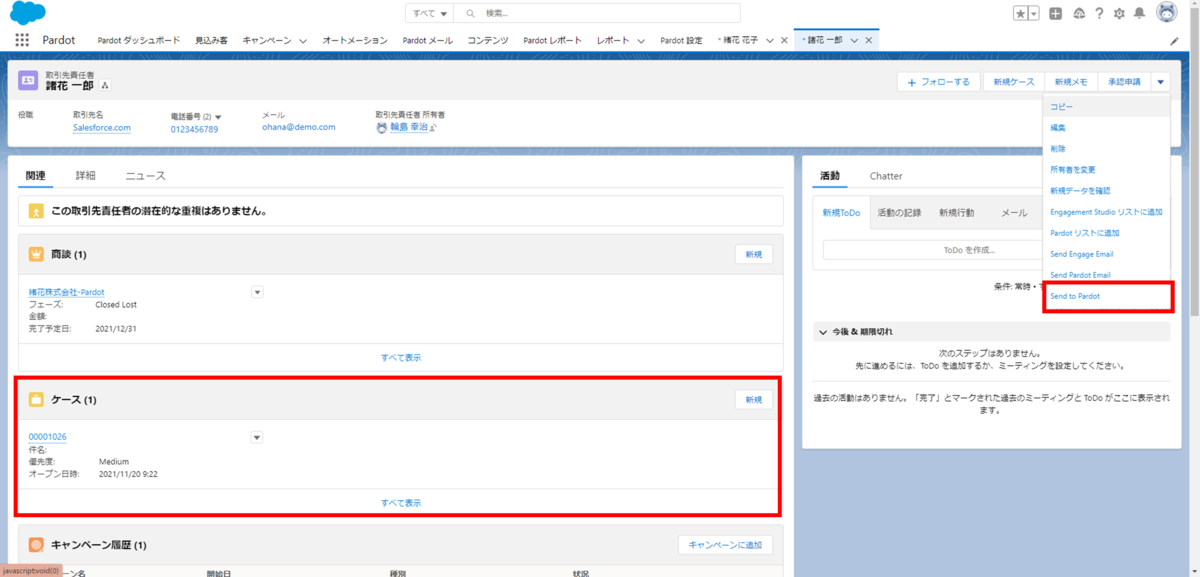View the account hierarchy icon beside the name
Screen dimensions: 1200x577
[x=106, y=86]
